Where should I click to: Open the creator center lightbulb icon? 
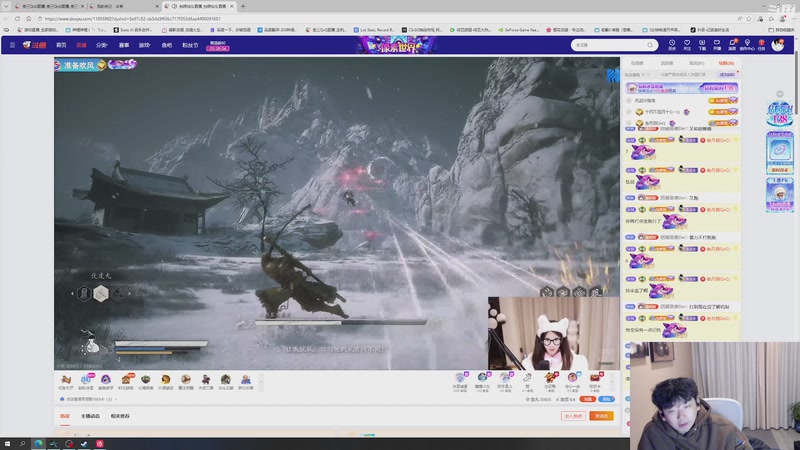[747, 45]
